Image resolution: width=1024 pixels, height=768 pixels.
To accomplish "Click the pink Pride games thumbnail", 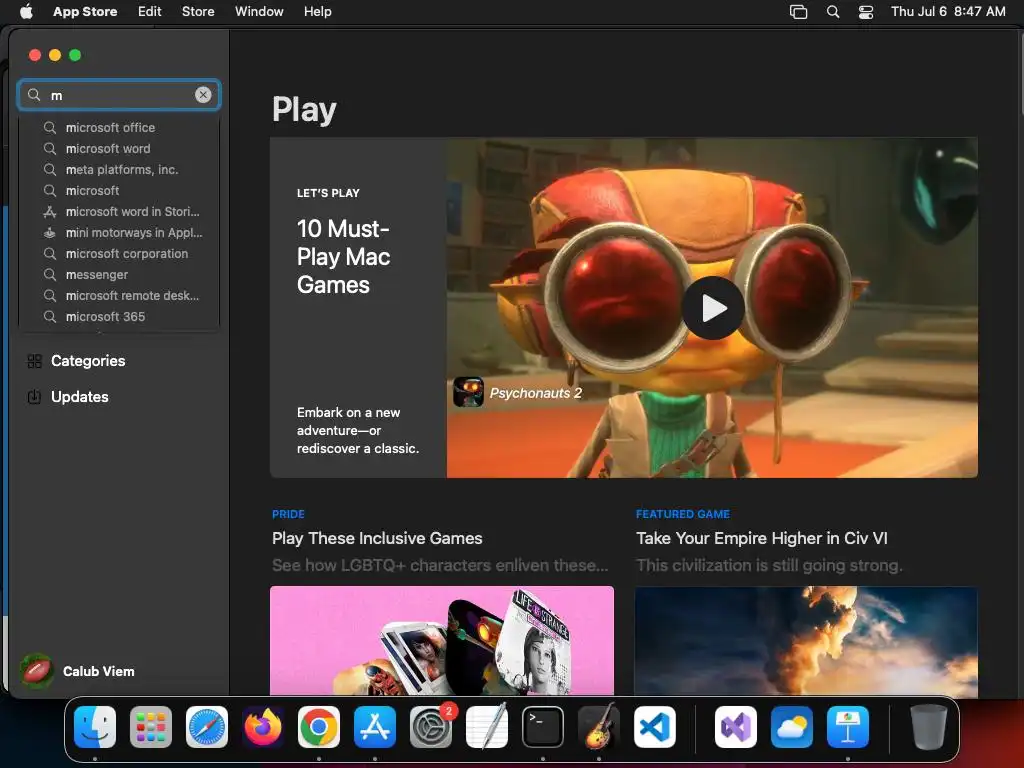I will pyautogui.click(x=441, y=640).
